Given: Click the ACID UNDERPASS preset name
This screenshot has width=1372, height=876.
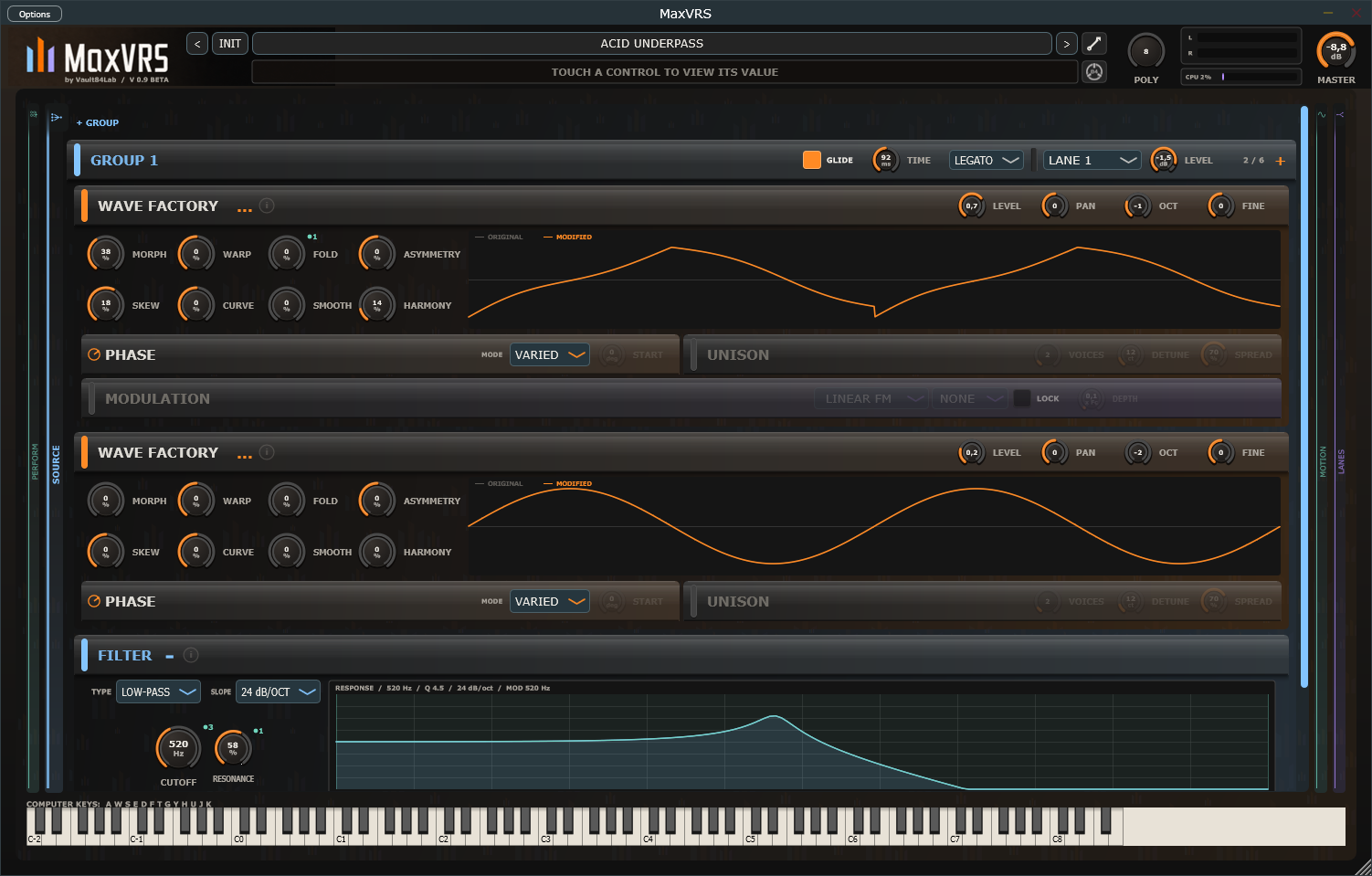Looking at the screenshot, I should tap(652, 44).
